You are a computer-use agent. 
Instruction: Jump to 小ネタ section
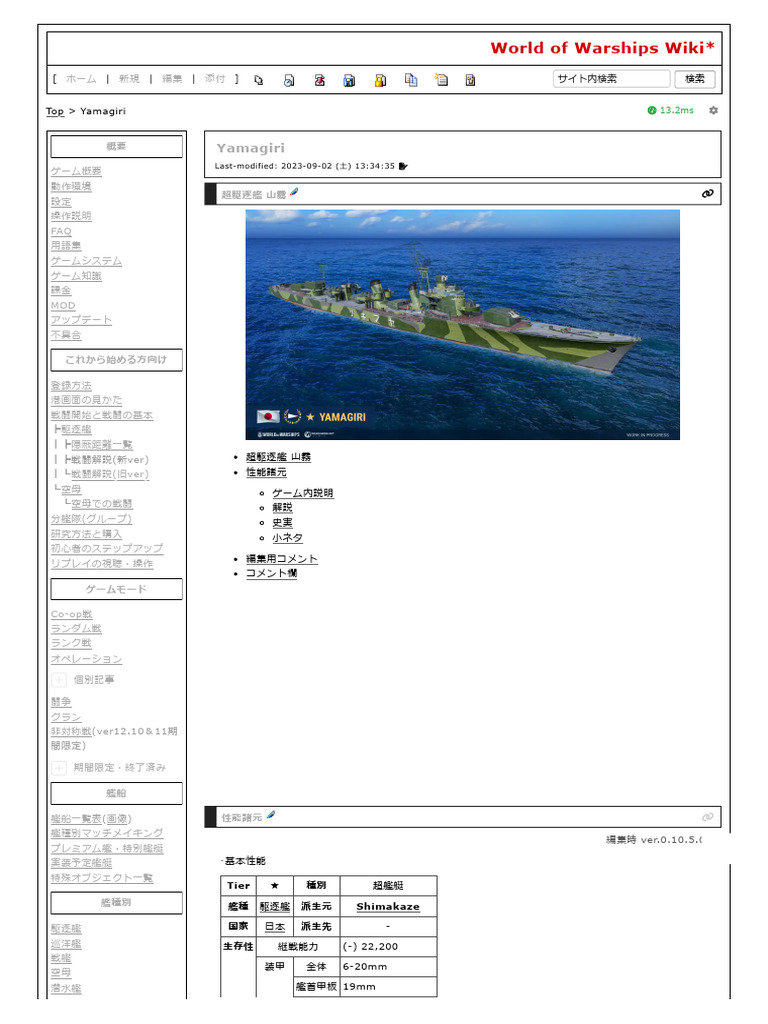tap(287, 537)
